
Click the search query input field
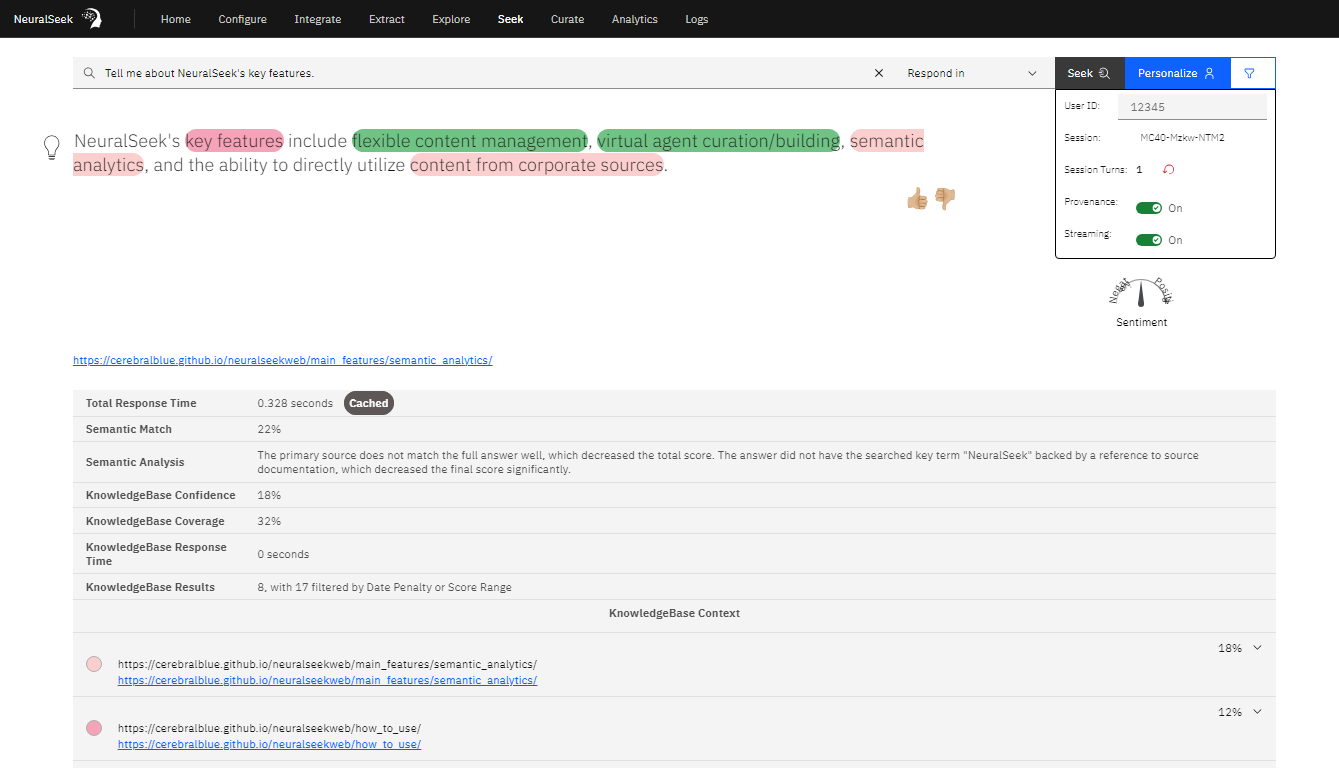point(484,73)
